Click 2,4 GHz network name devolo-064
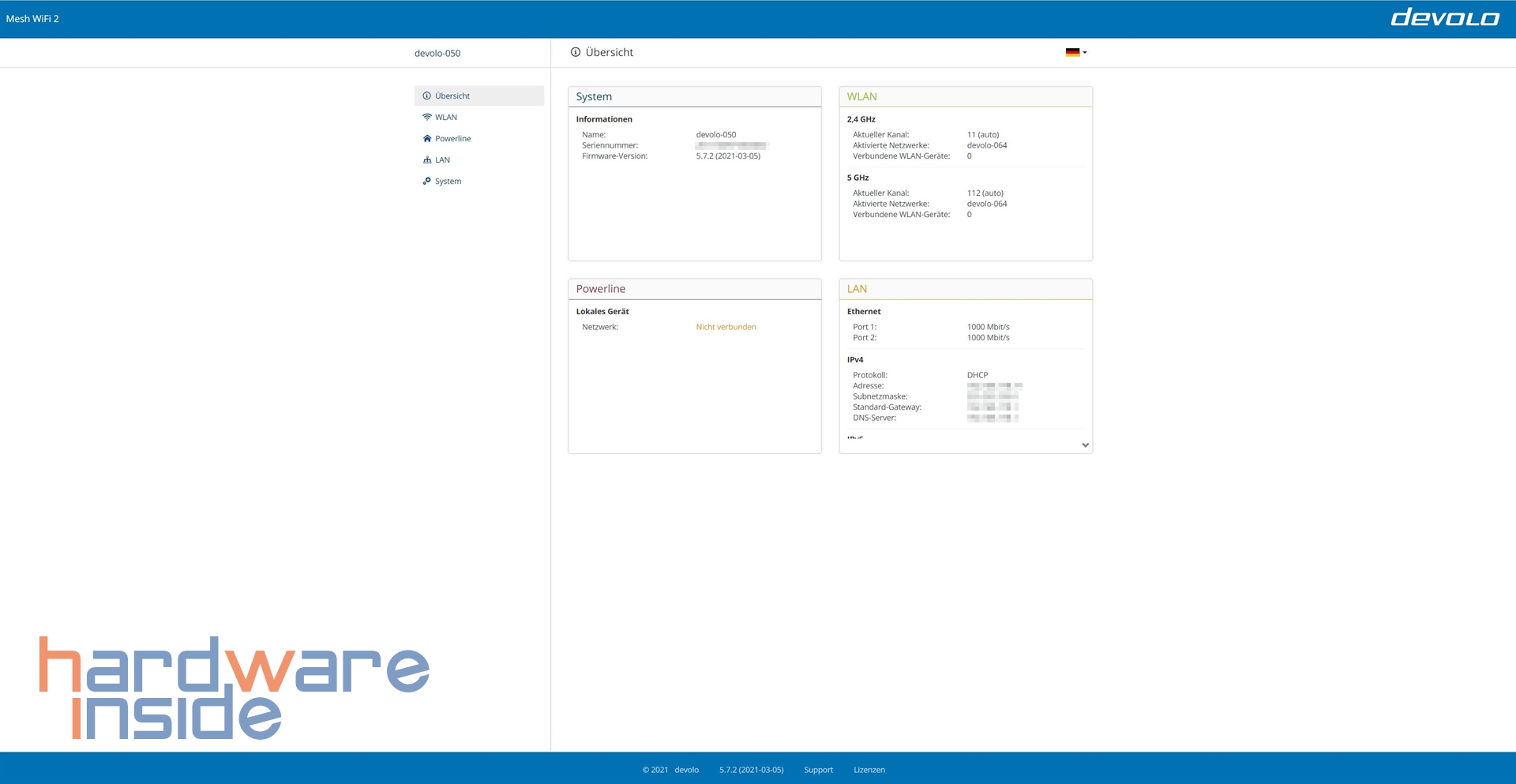Image resolution: width=1516 pixels, height=784 pixels. pyautogui.click(x=987, y=145)
